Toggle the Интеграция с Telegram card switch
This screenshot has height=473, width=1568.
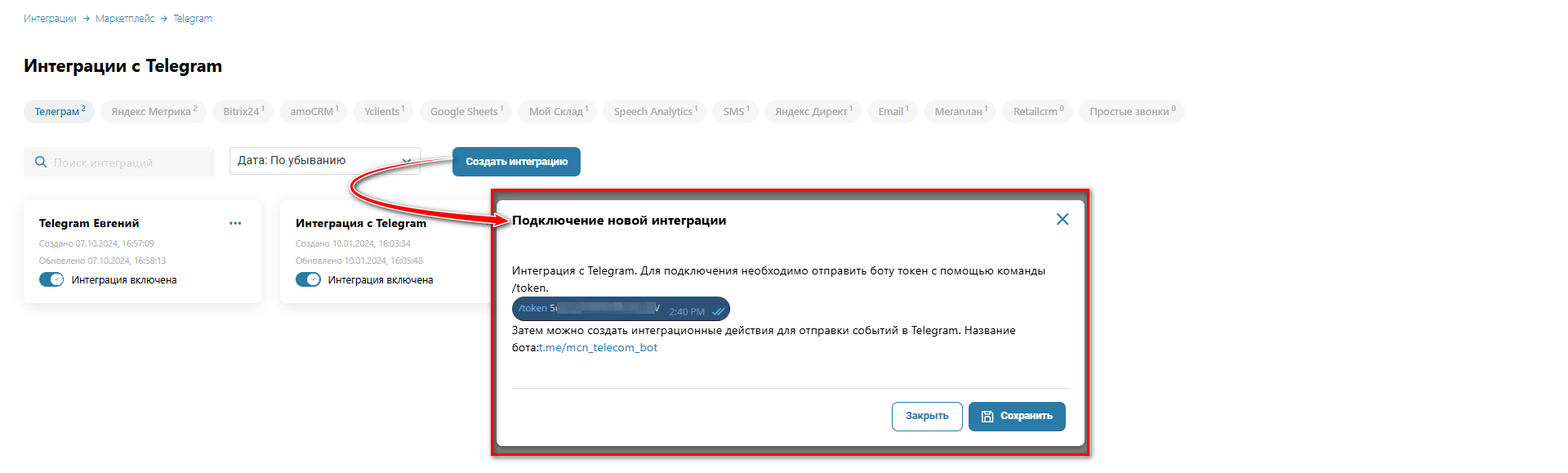click(x=308, y=279)
